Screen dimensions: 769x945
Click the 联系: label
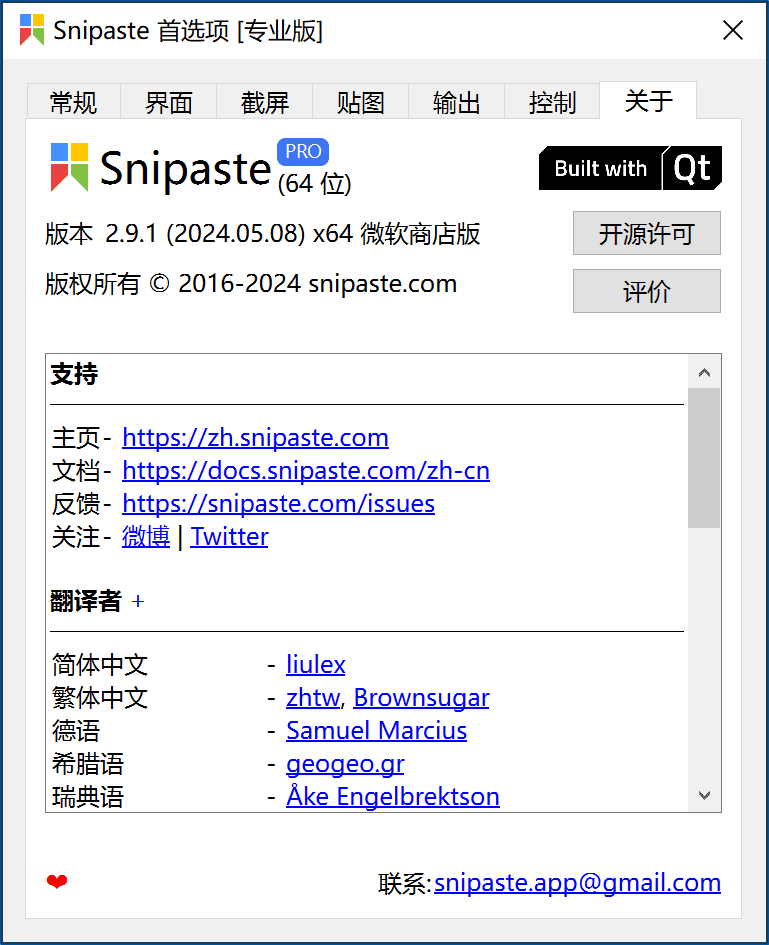click(405, 884)
